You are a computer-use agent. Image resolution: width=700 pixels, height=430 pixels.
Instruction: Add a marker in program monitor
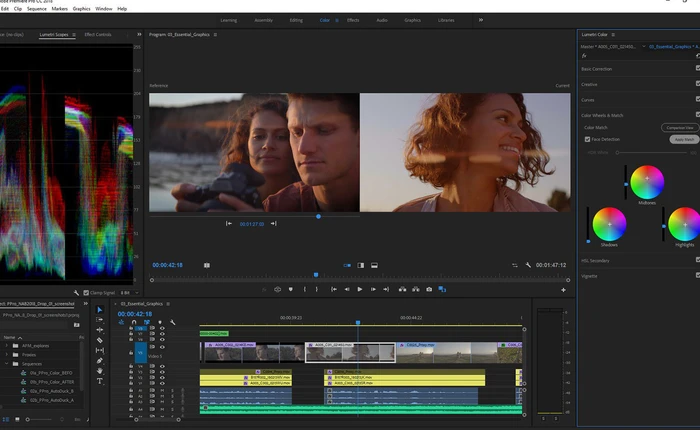[291, 289]
